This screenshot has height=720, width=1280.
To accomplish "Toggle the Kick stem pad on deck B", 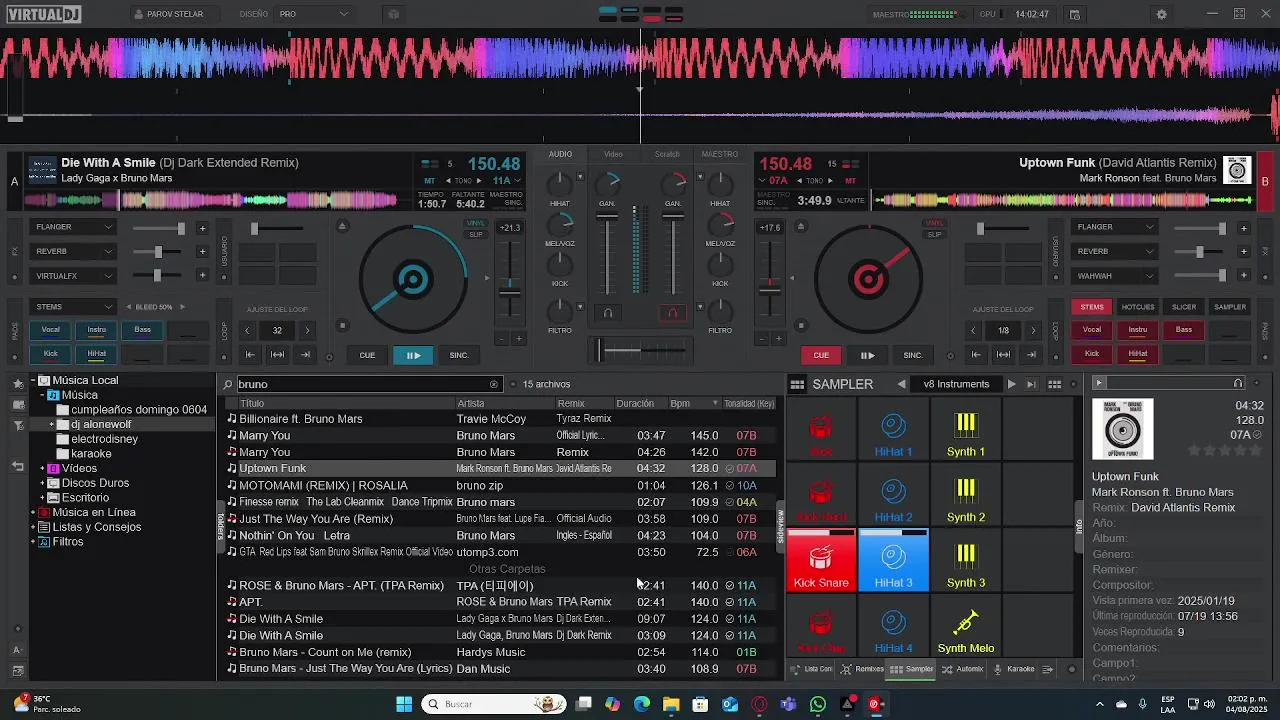I will pyautogui.click(x=1092, y=353).
